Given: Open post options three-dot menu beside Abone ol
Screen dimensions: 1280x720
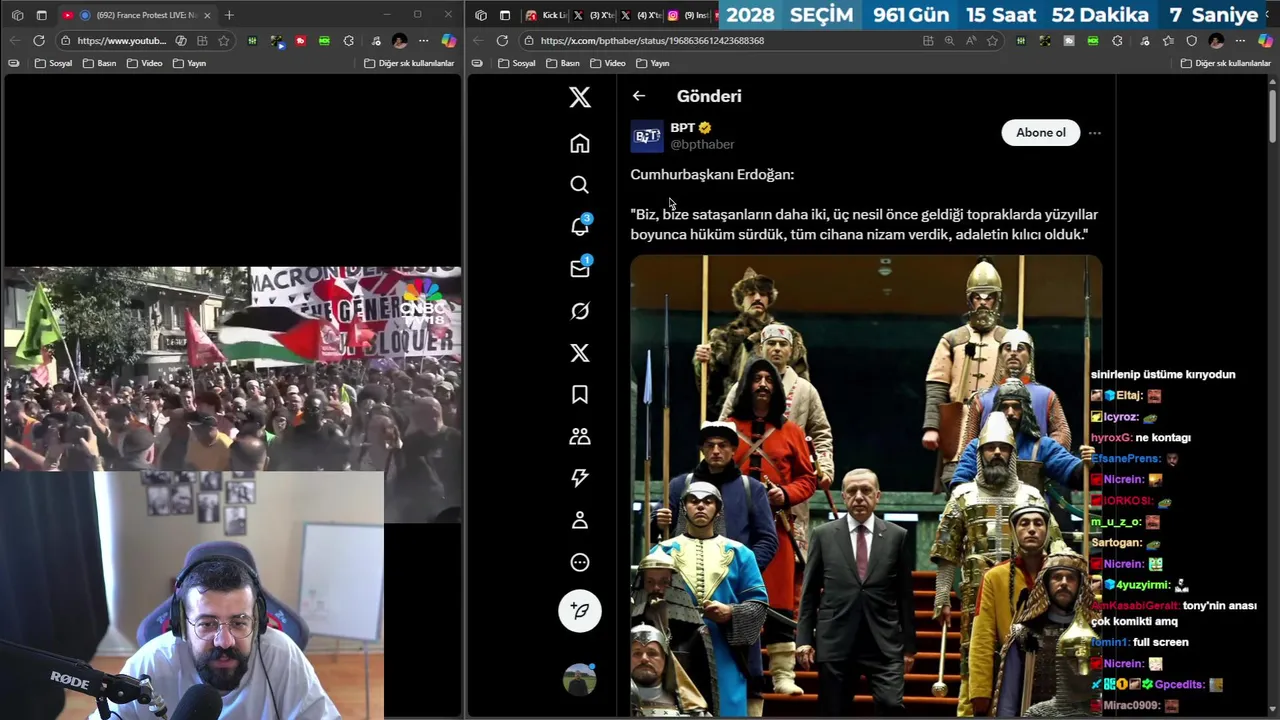Looking at the screenshot, I should [x=1095, y=133].
